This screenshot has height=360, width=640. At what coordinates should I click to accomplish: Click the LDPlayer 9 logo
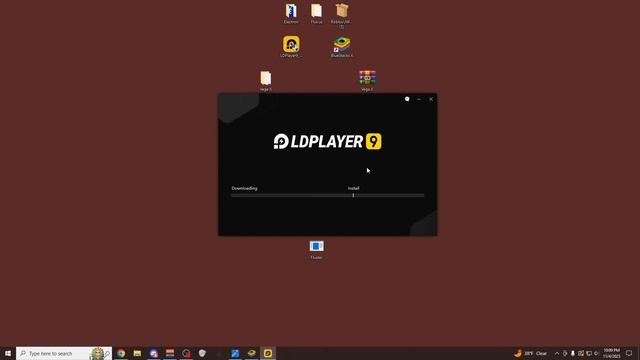coord(327,141)
